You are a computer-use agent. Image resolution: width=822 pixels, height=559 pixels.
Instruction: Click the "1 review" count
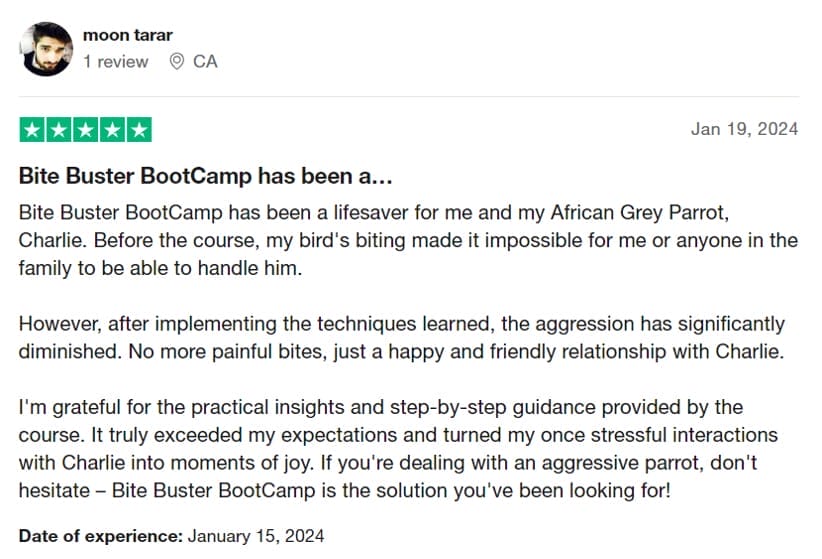[116, 62]
